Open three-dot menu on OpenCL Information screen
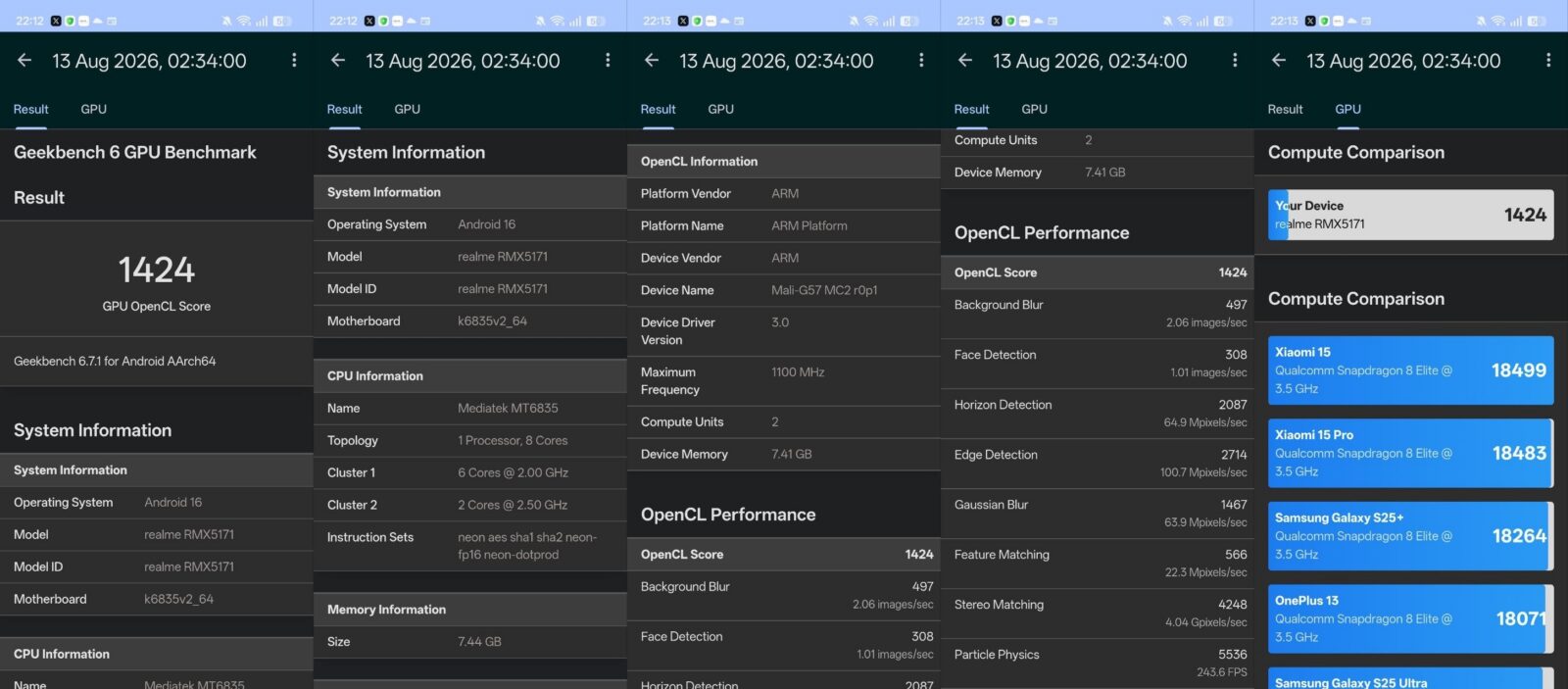This screenshot has width=1568, height=689. pyautogui.click(x=921, y=61)
